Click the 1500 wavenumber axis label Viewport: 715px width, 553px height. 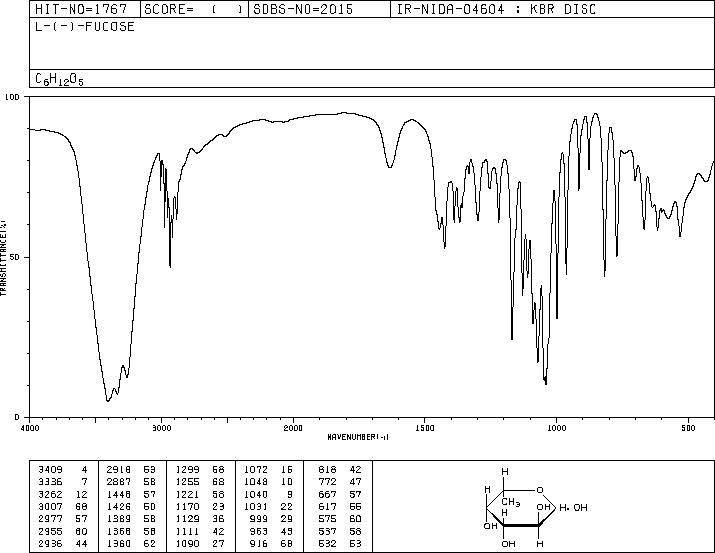425,428
